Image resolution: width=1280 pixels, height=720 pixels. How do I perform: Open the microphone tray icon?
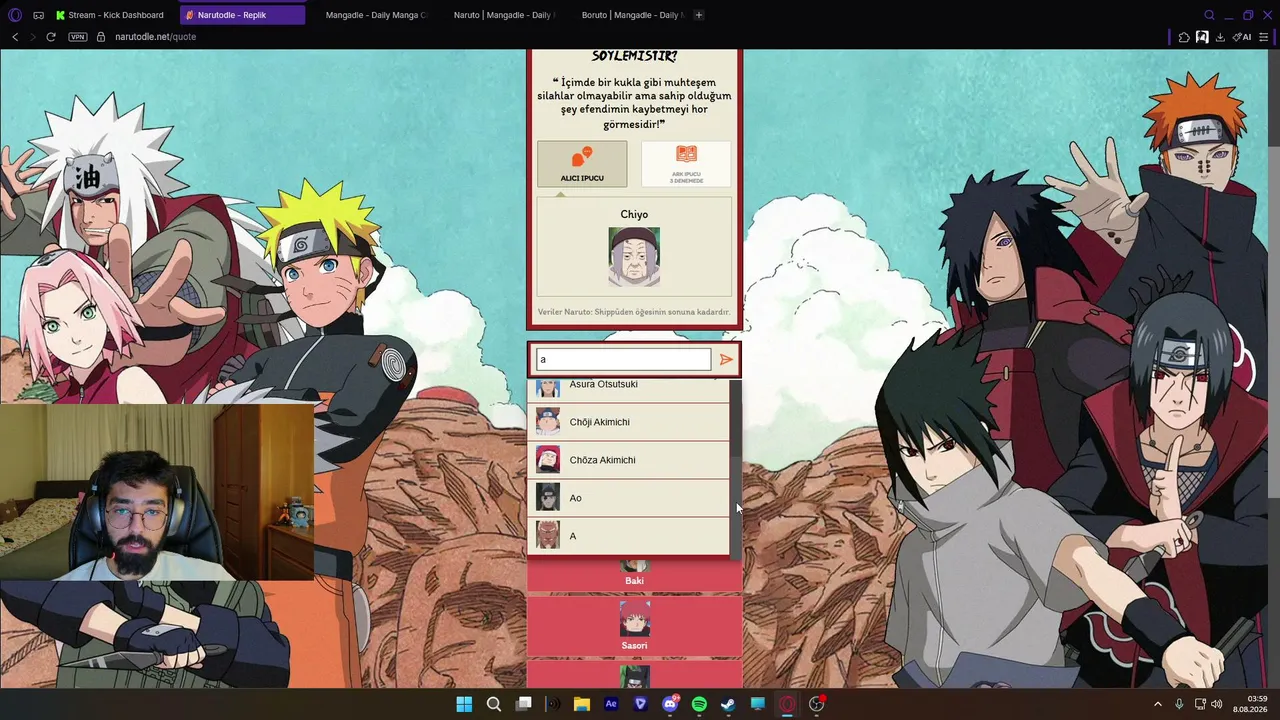[x=1180, y=704]
